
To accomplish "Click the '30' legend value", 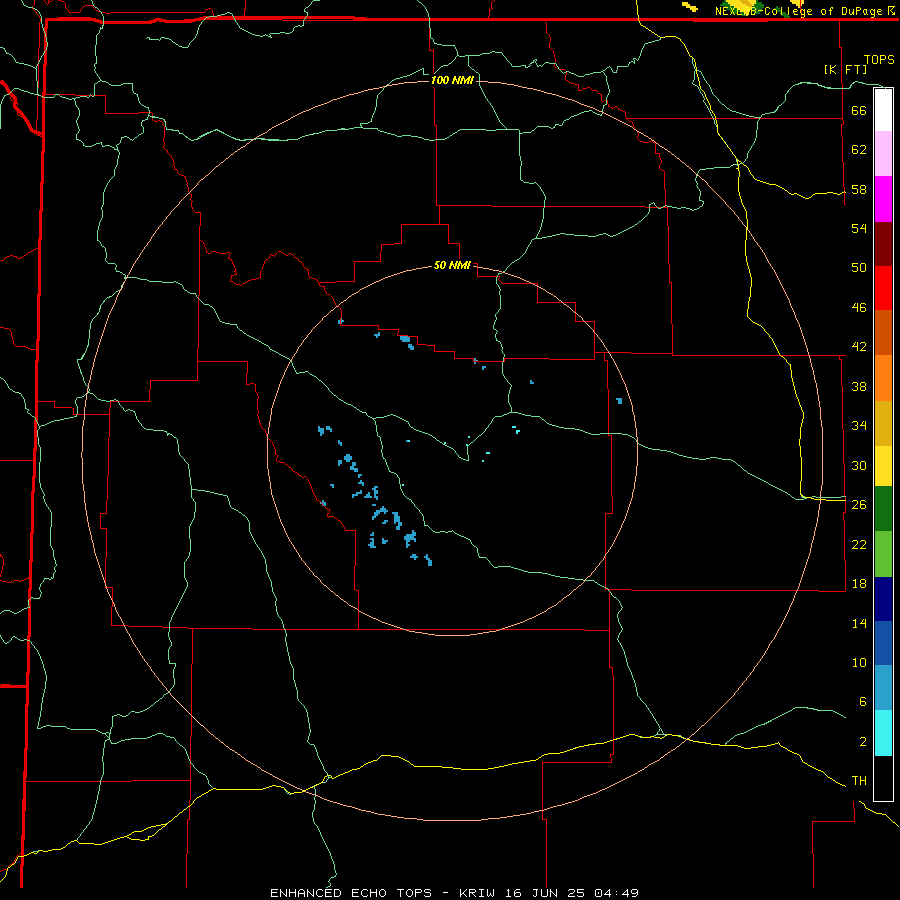I will point(859,465).
